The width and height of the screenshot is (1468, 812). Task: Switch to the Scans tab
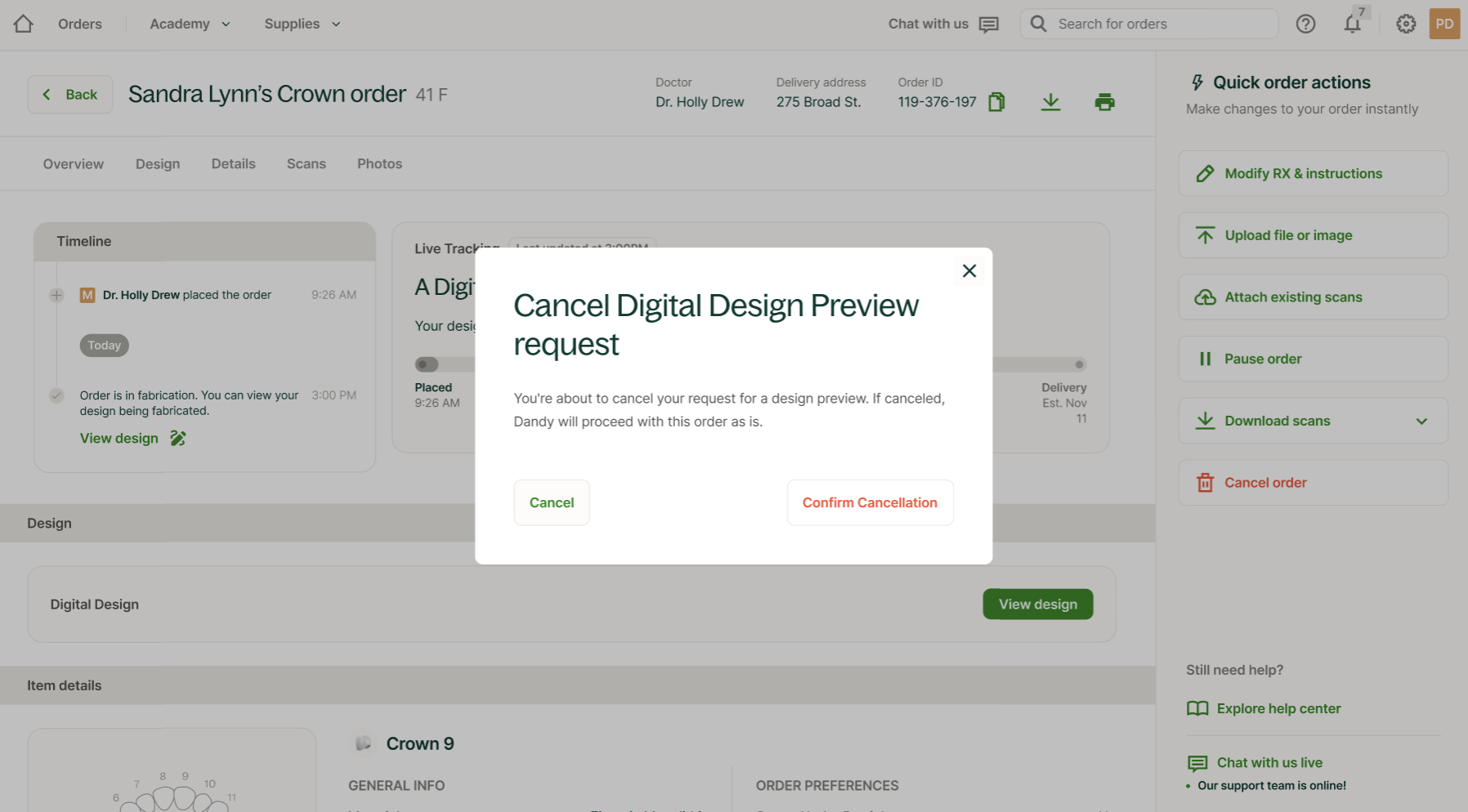pos(306,164)
